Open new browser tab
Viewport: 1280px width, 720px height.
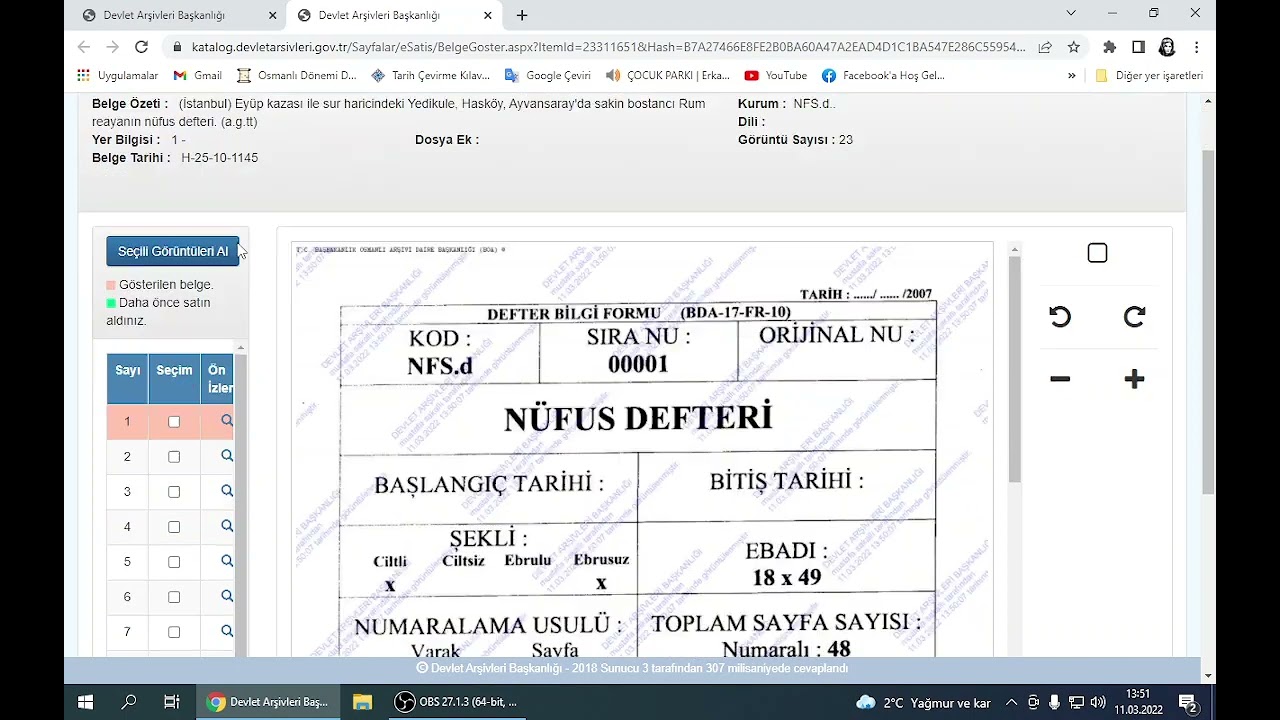522,15
